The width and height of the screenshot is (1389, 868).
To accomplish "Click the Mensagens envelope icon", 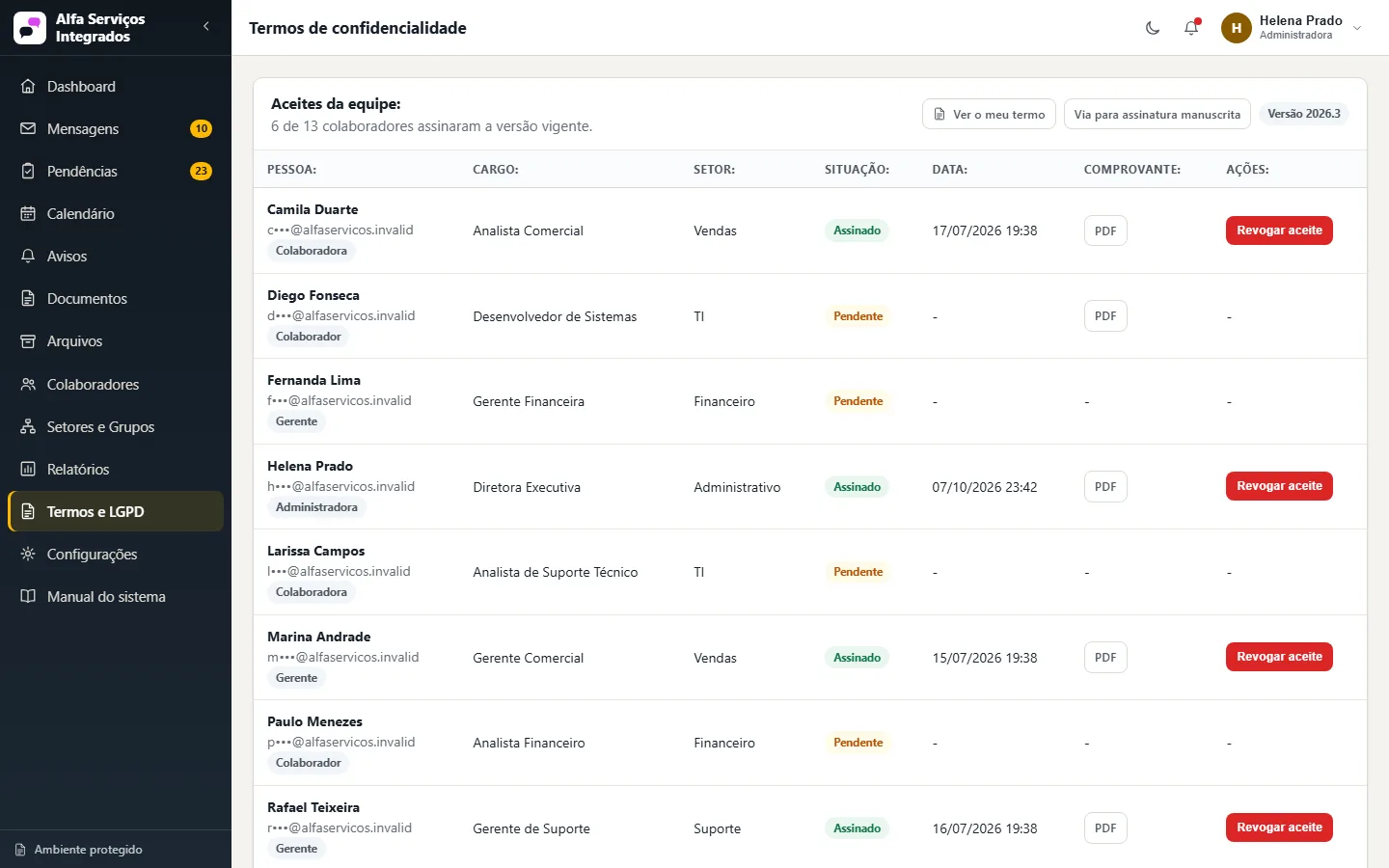I will [x=28, y=128].
